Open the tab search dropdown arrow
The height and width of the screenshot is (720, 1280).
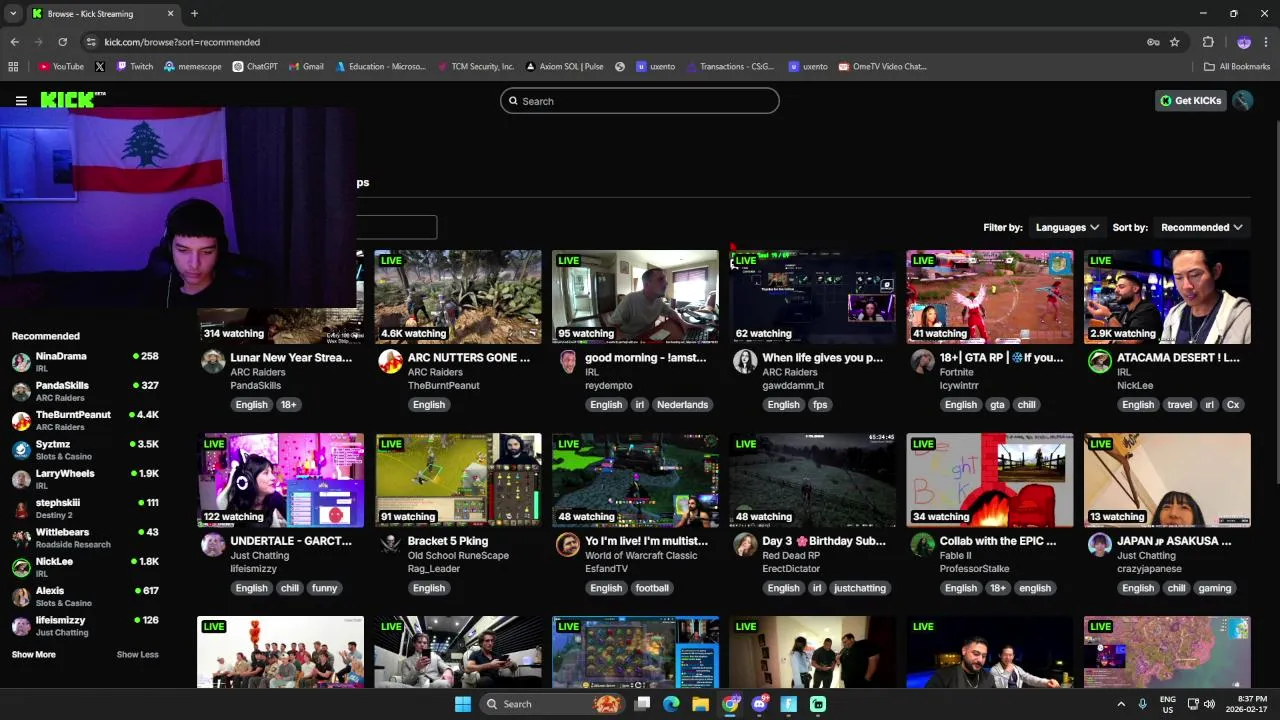coord(13,14)
